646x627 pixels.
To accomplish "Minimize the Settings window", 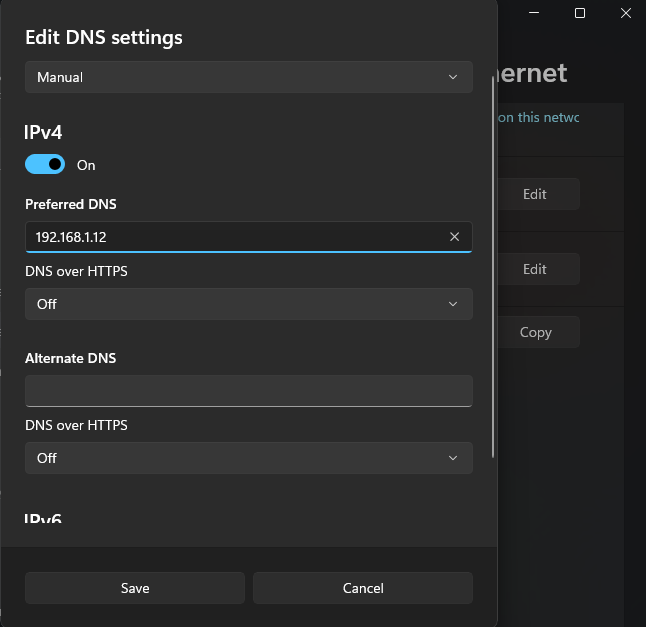I will (x=534, y=13).
